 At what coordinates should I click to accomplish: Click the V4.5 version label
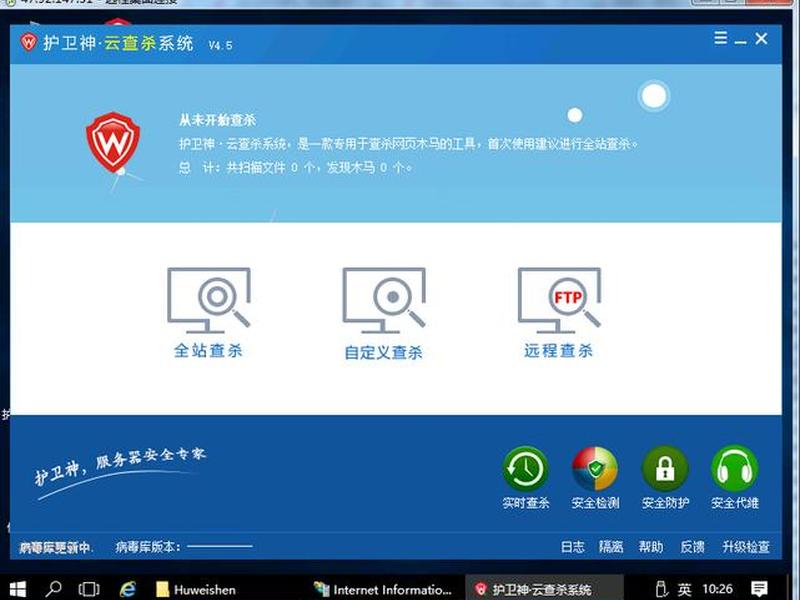(220, 45)
